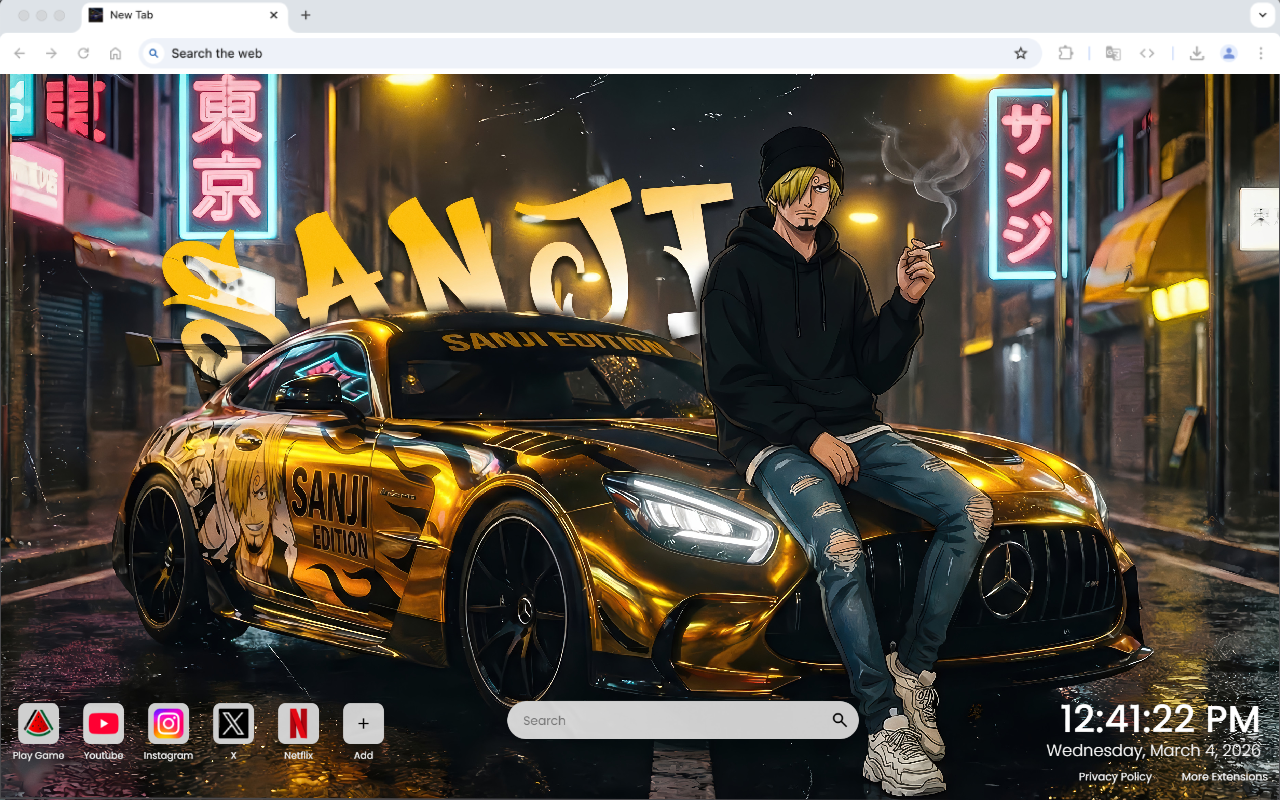Open the More Extensions link
Screen dimensions: 1280x800
click(x=1224, y=777)
